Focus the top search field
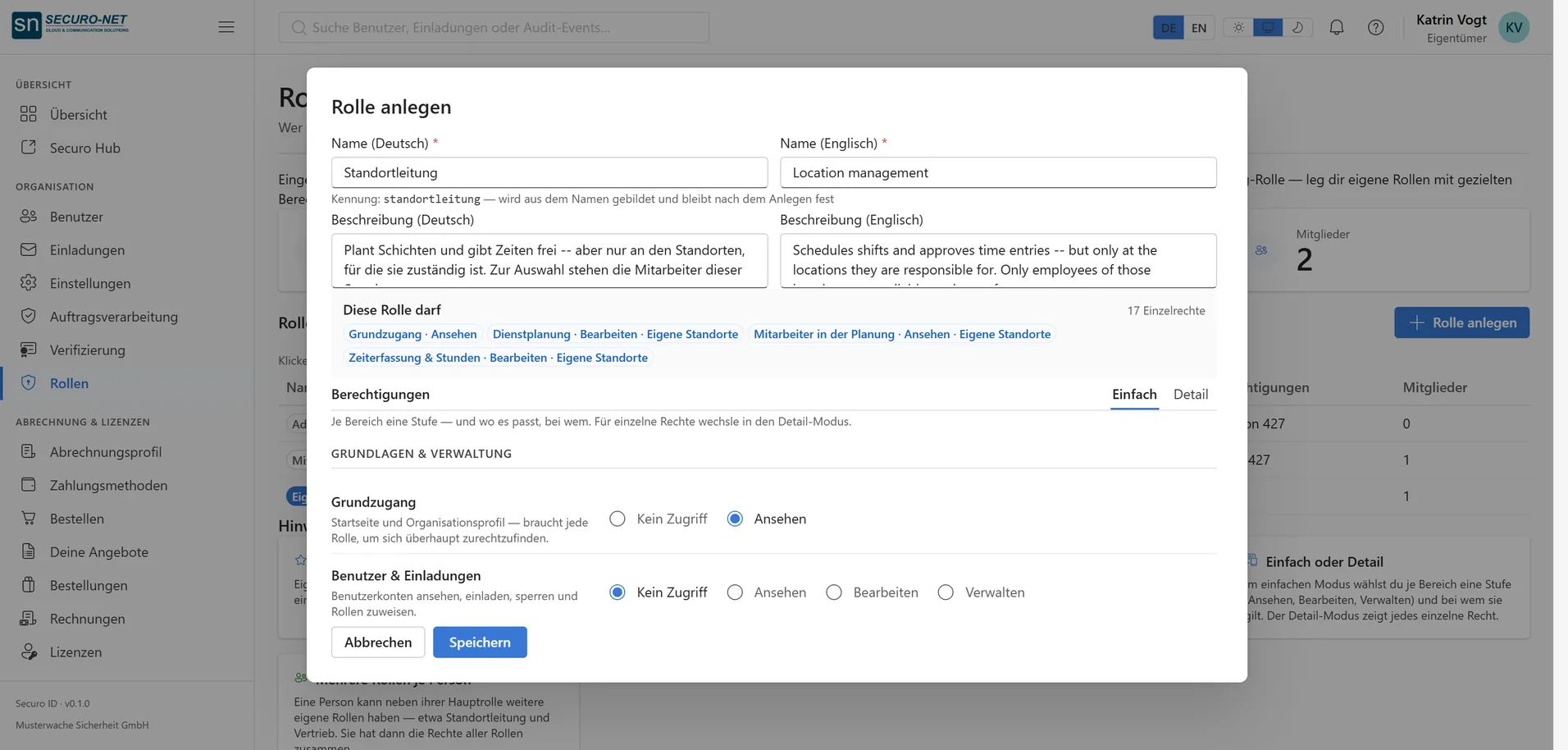Viewport: 1568px width, 750px height. pos(494,27)
